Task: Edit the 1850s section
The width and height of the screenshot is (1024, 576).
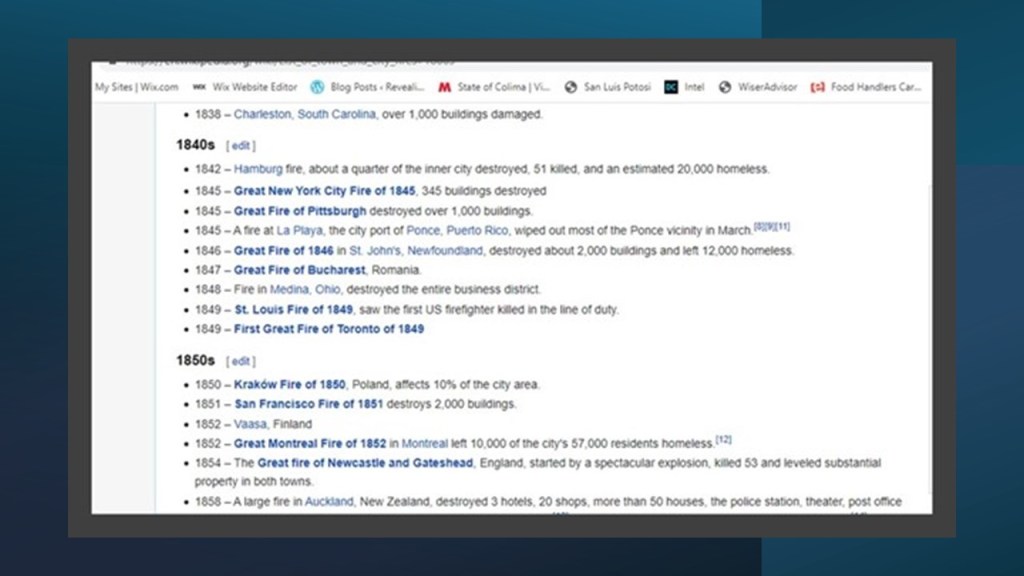Action: [x=241, y=361]
